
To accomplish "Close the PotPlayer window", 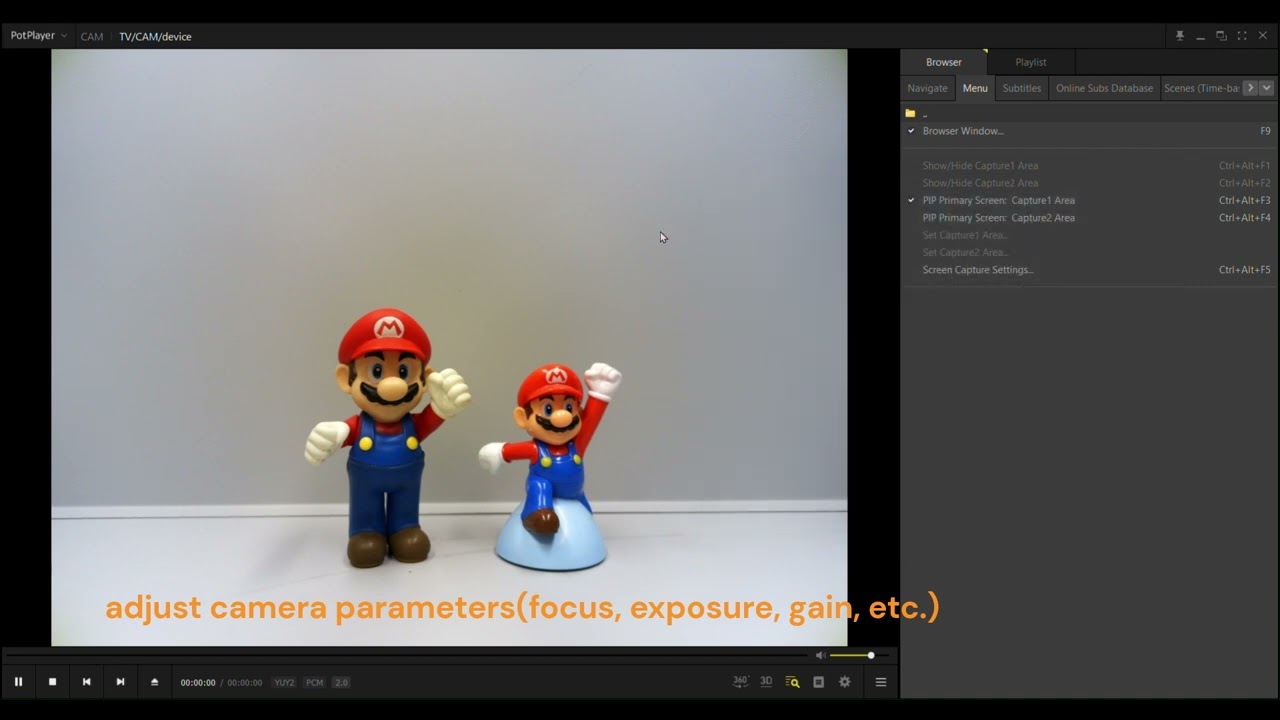I will tap(1263, 36).
